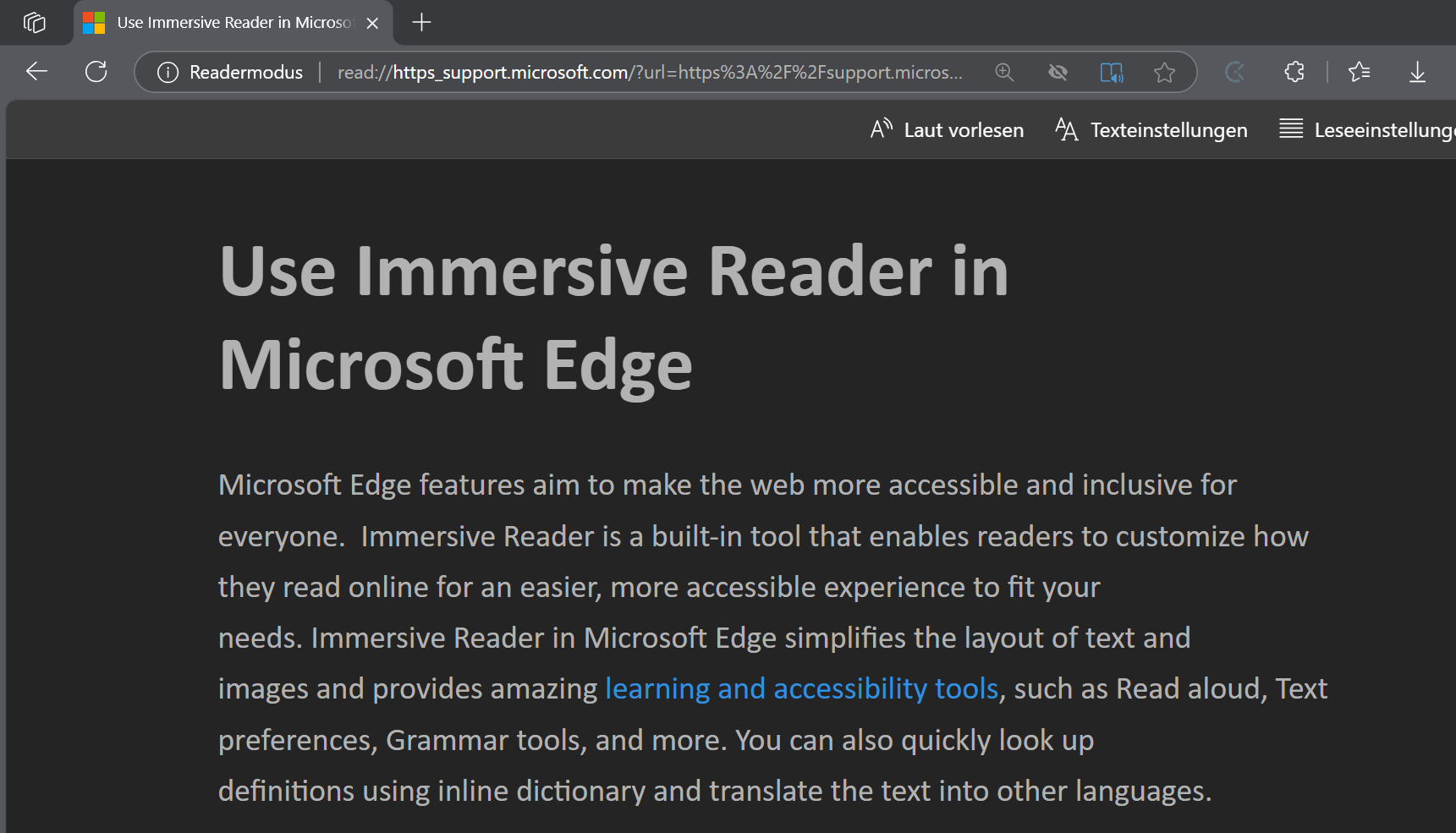1456x833 pixels.
Task: Open a new tab with plus button
Action: (421, 22)
